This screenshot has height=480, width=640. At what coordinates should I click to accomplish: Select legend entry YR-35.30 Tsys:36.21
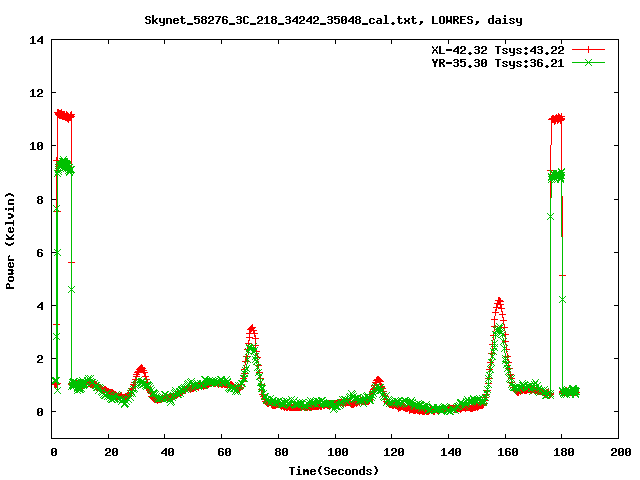click(498, 63)
